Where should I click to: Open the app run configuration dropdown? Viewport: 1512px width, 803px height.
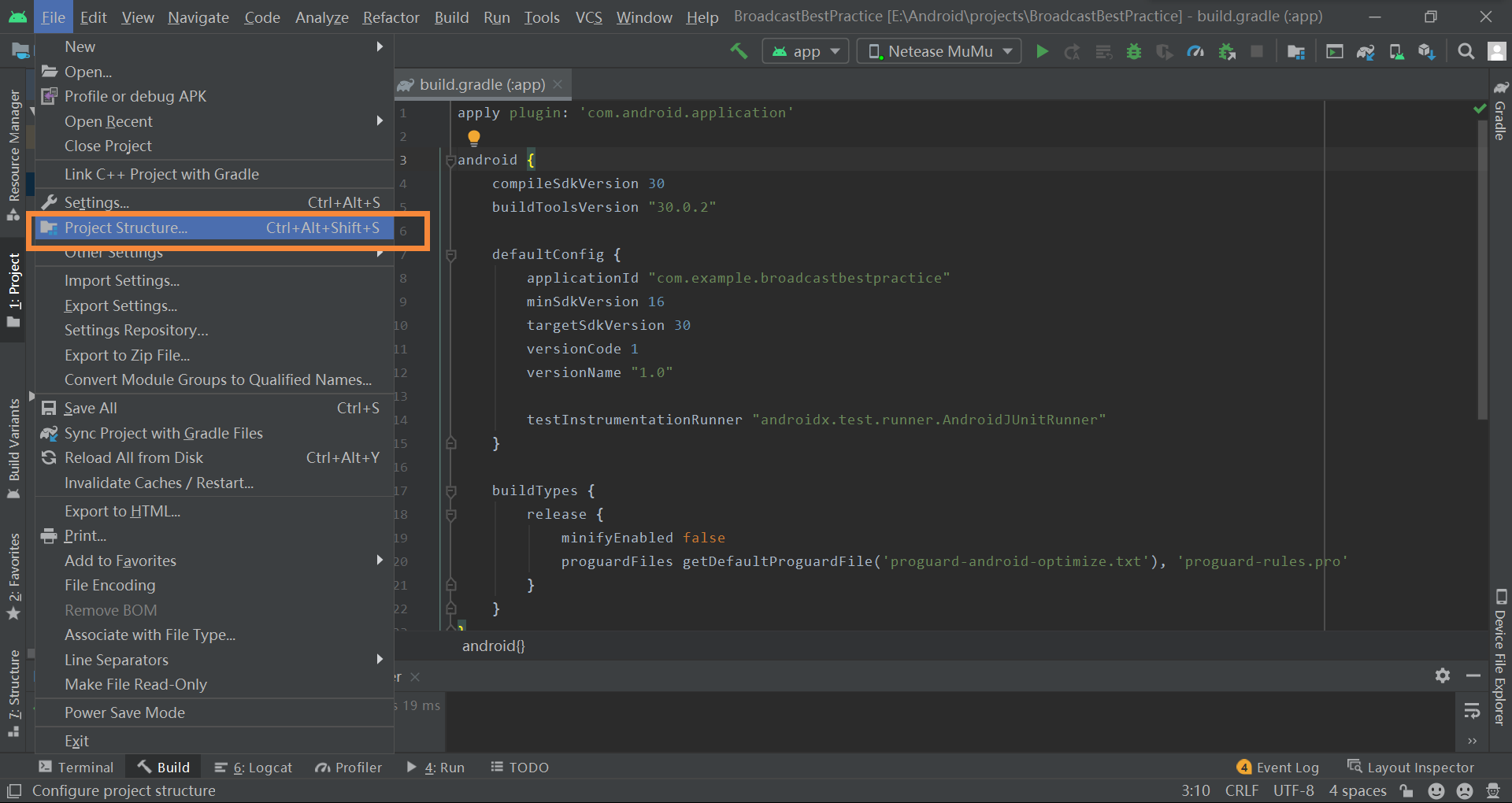(806, 51)
